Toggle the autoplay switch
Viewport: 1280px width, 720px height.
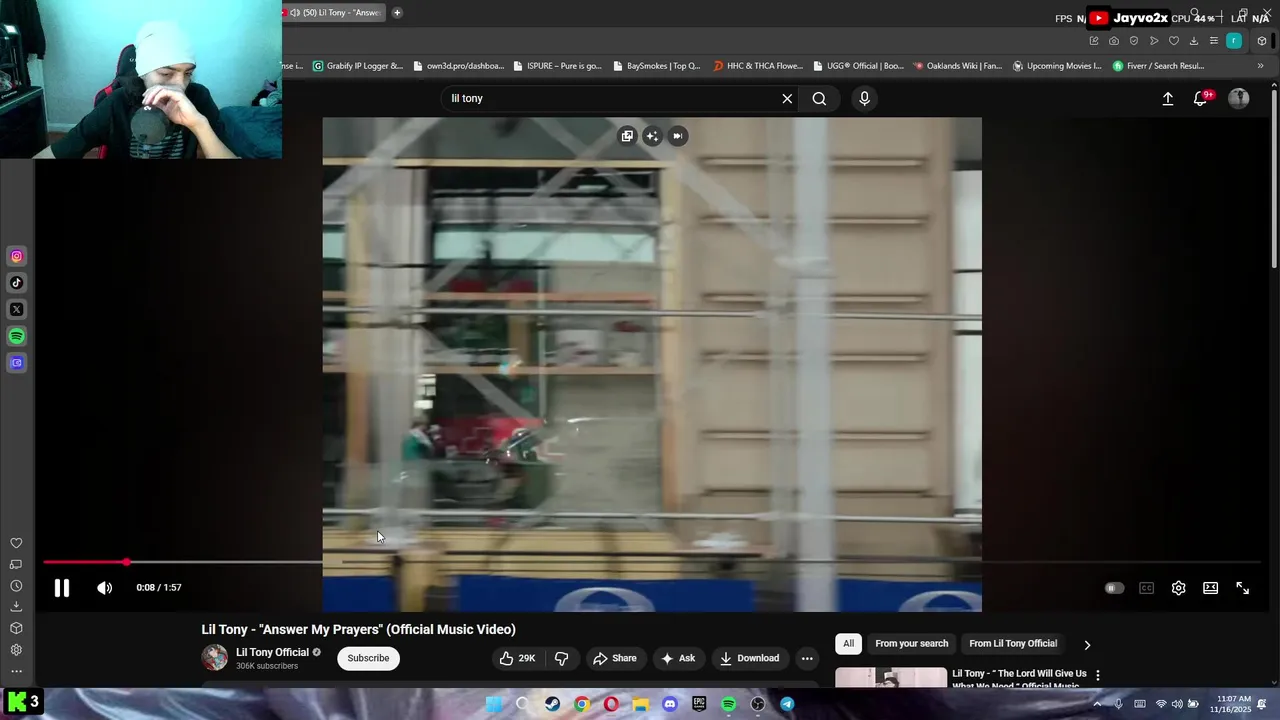pyautogui.click(x=1113, y=588)
